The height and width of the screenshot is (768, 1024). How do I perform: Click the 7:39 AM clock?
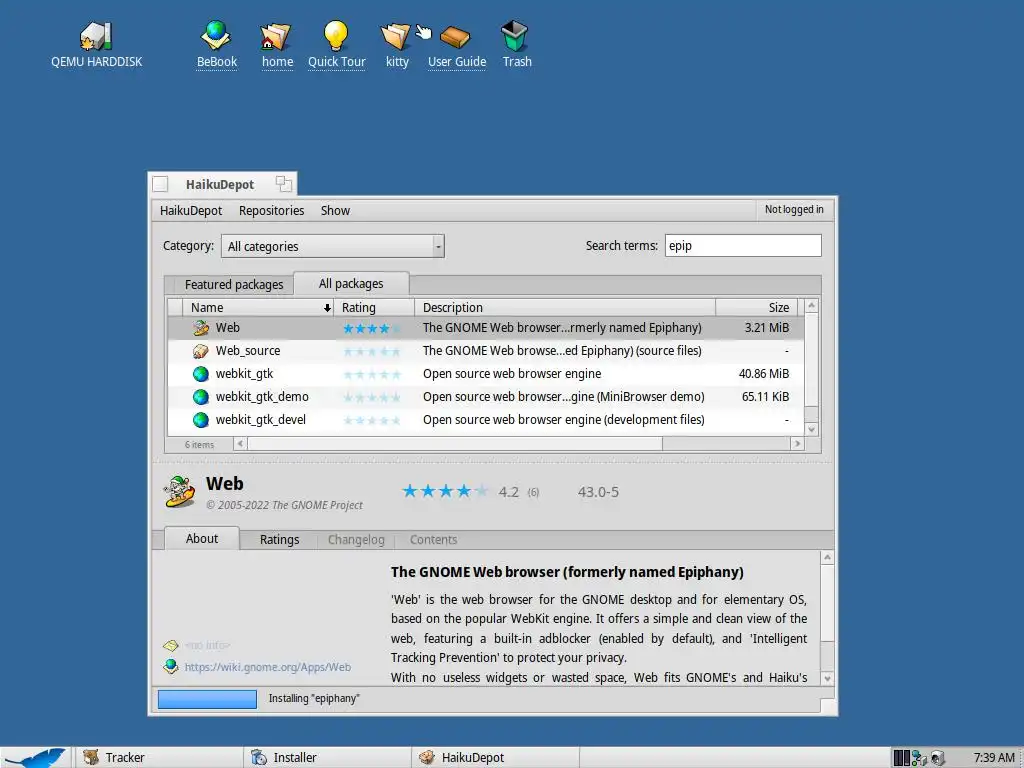coord(994,758)
